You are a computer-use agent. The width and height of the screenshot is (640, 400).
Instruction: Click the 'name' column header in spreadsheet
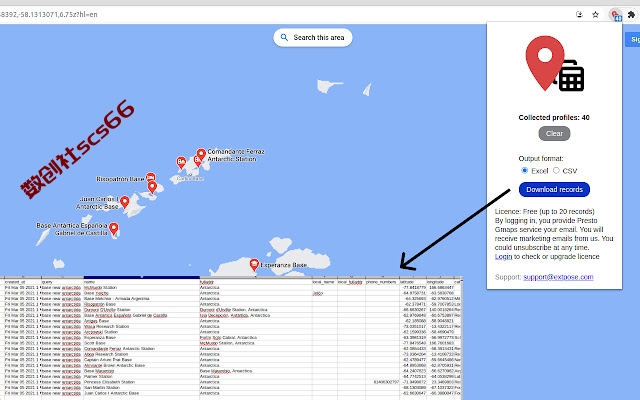point(141,282)
